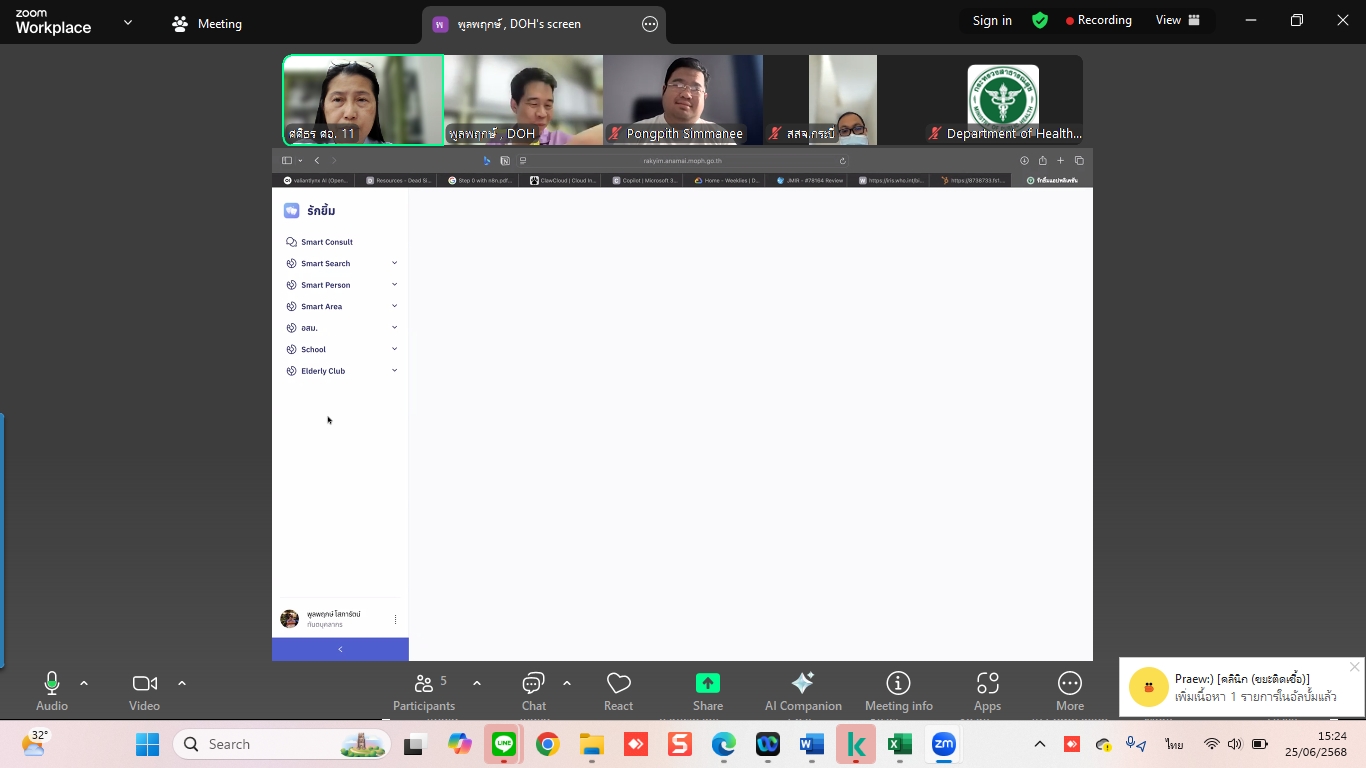Open the Participants options caret

click(x=477, y=683)
